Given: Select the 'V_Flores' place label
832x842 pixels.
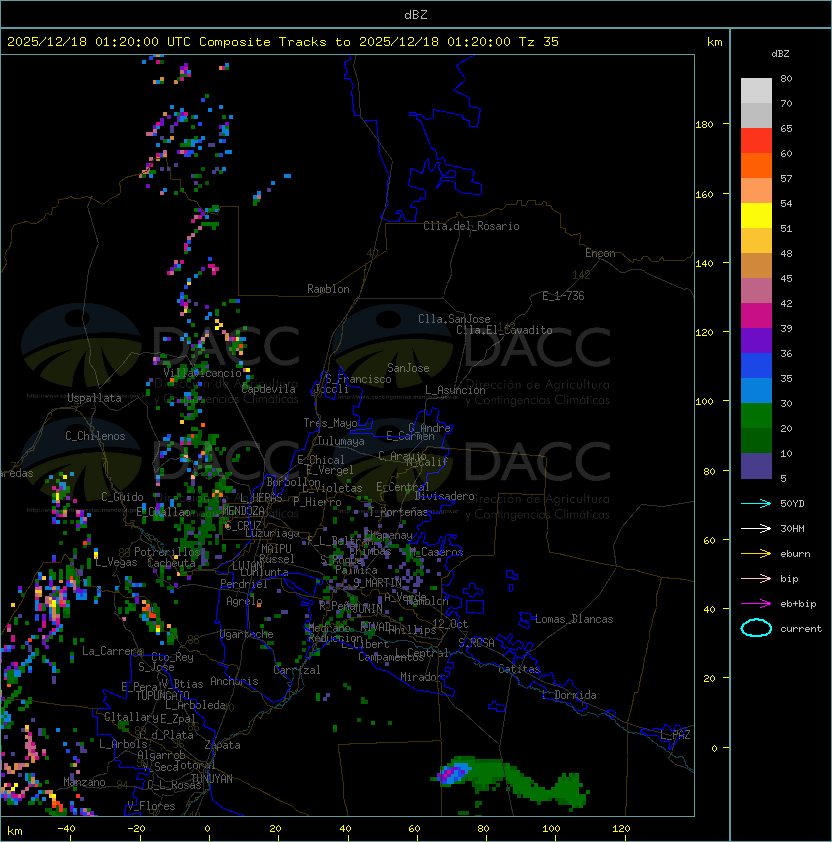Looking at the screenshot, I should point(151,806).
